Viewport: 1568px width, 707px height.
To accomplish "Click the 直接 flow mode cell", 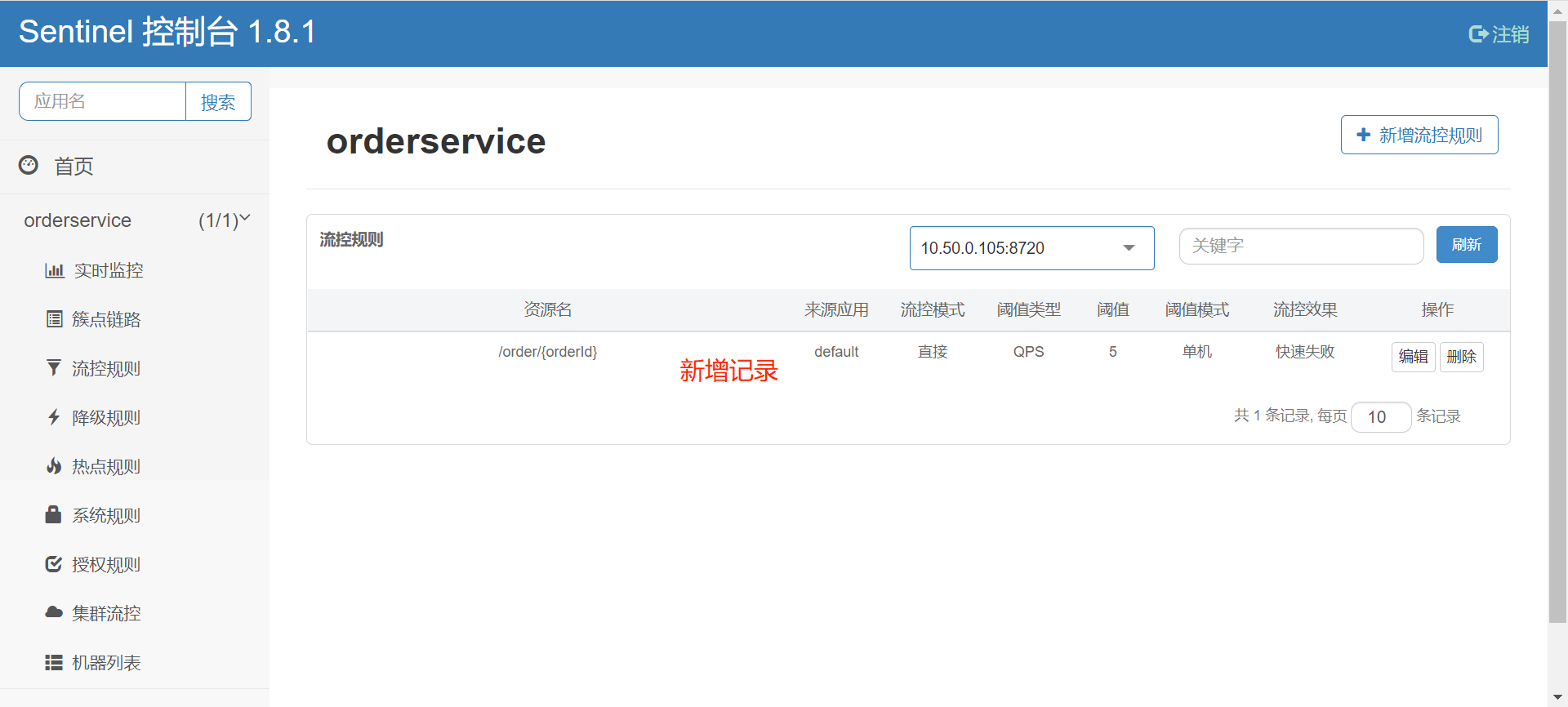I will (x=933, y=352).
